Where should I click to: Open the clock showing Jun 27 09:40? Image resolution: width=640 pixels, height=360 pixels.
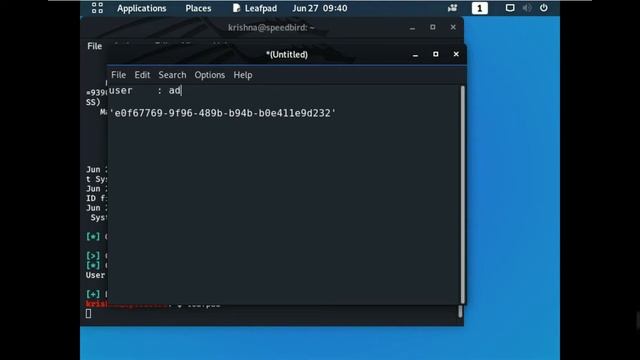click(x=320, y=8)
